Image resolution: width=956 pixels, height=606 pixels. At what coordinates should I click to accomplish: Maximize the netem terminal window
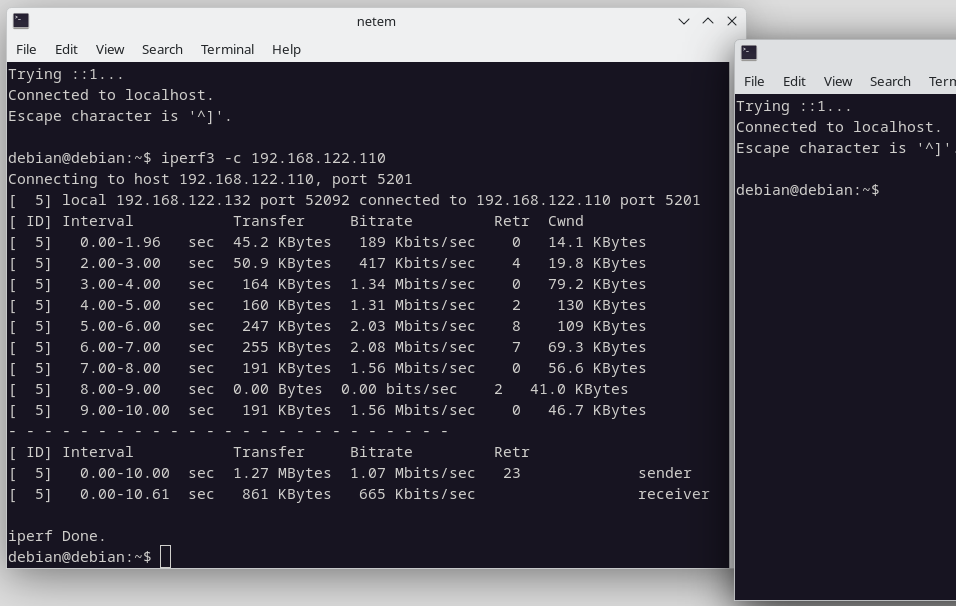708,21
